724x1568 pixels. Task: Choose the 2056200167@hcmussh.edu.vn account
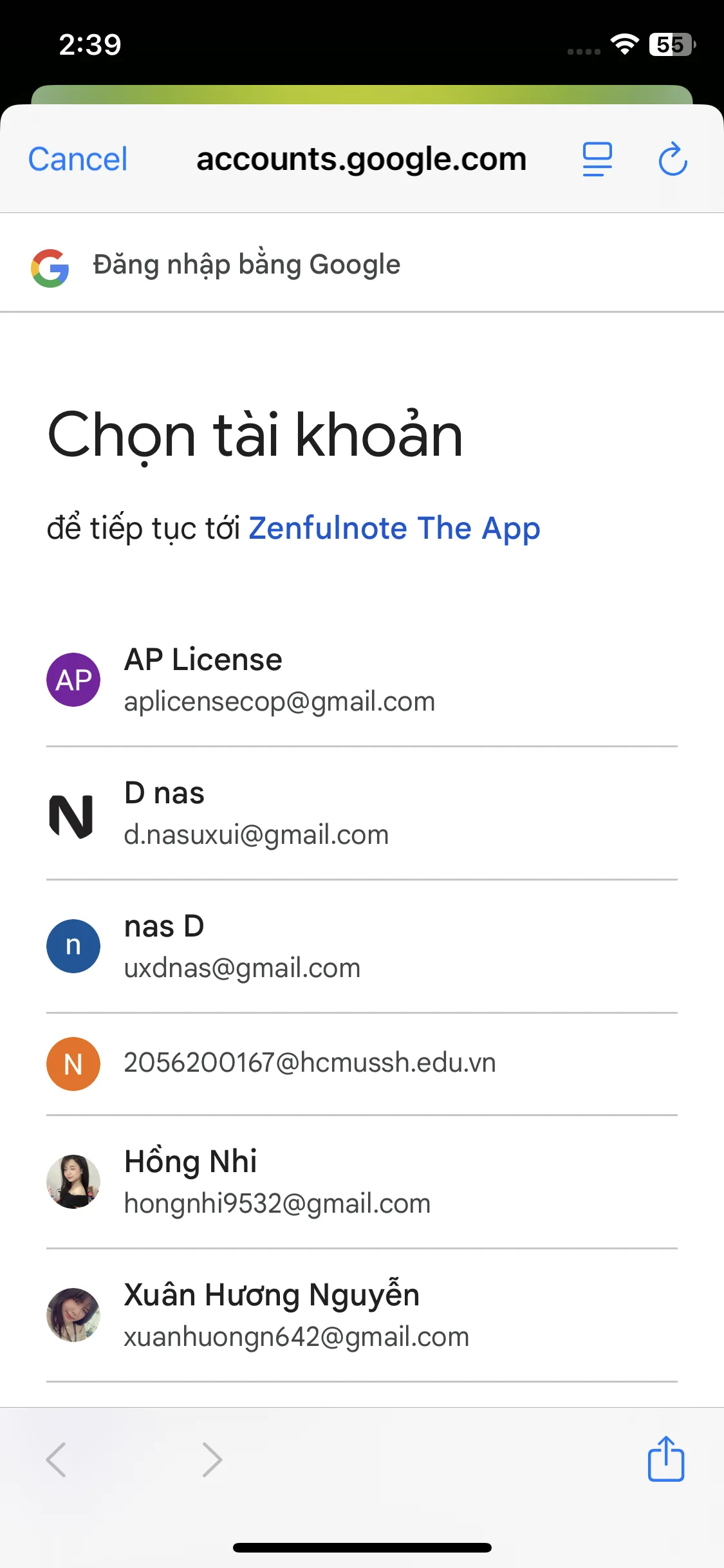pyautogui.click(x=362, y=1064)
